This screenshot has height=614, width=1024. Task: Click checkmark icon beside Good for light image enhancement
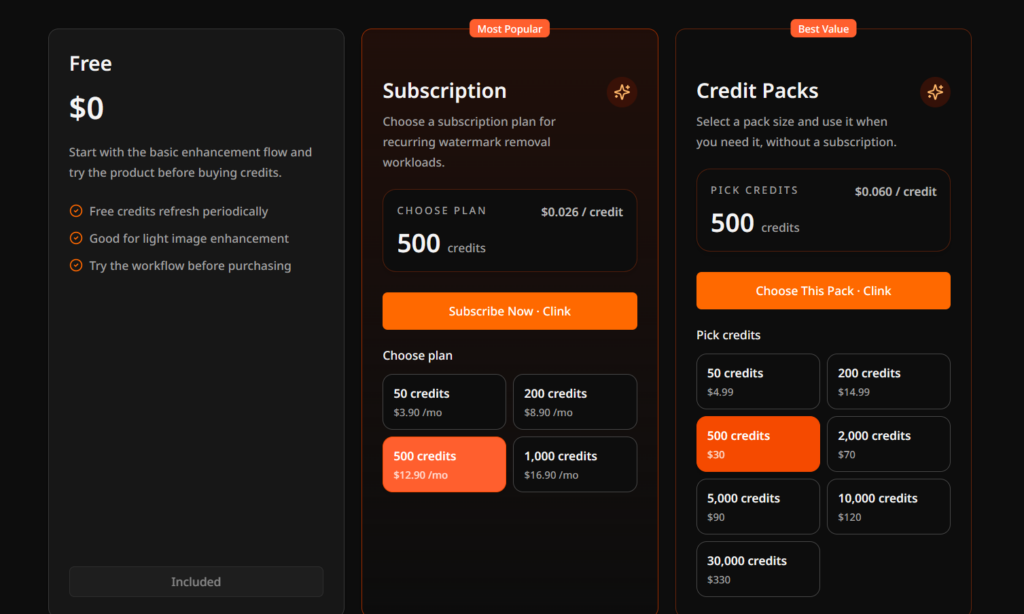click(x=76, y=238)
